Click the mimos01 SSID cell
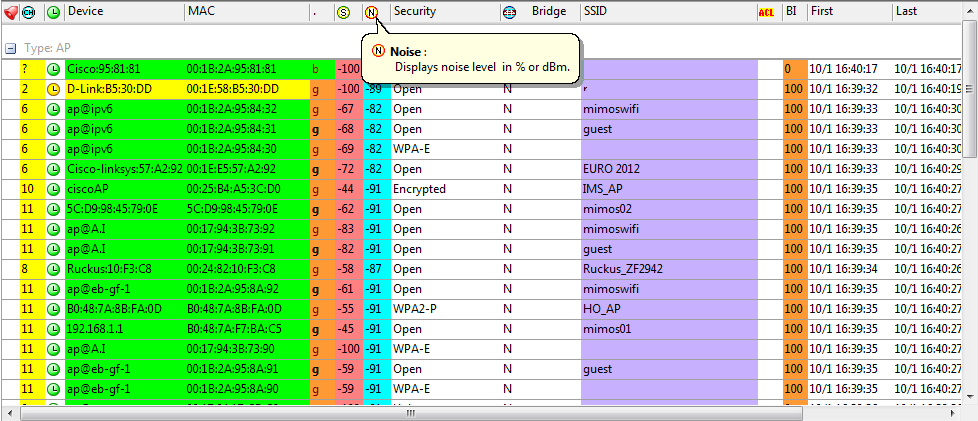 point(669,329)
